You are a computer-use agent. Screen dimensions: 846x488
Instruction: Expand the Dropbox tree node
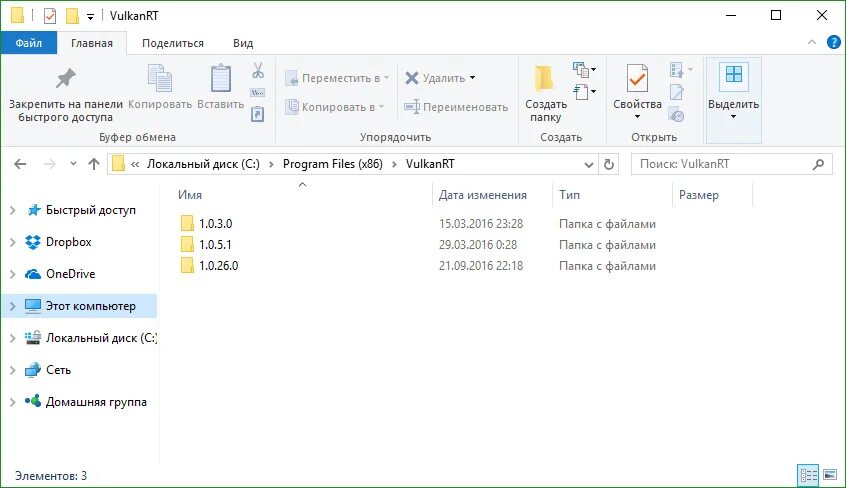[13, 243]
